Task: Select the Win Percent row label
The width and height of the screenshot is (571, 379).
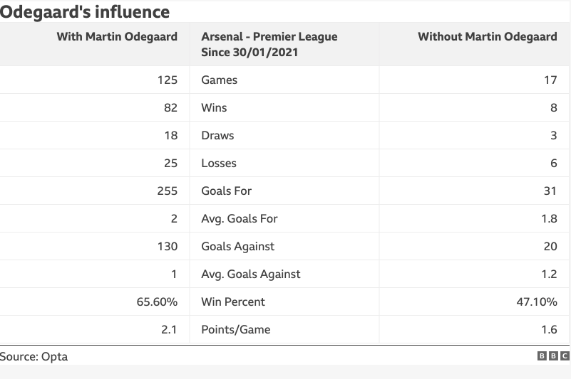Action: 233,302
